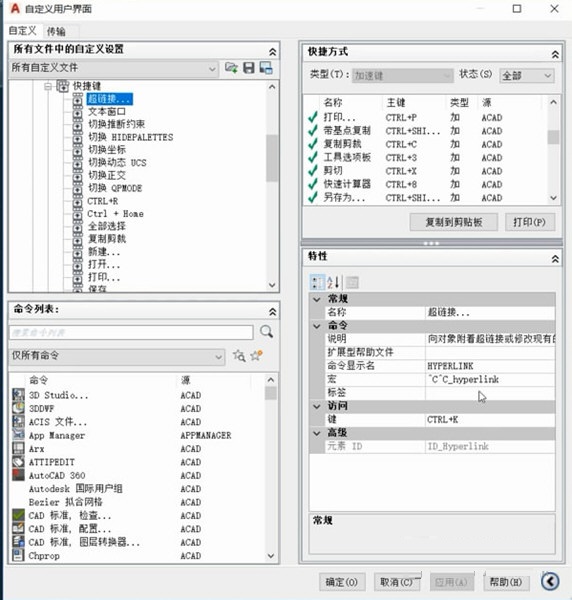Click the property pages icon in properties toolbar
This screenshot has height=600, width=572.
tap(352, 282)
